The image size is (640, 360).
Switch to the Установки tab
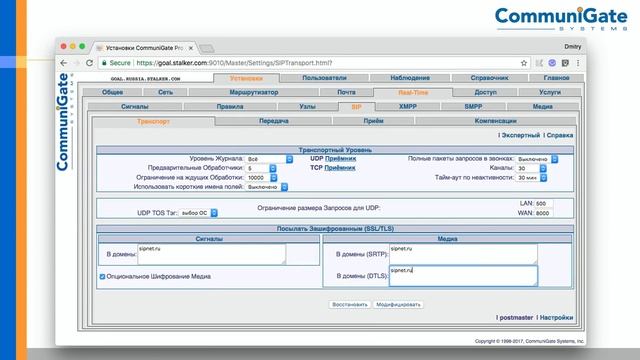(x=246, y=78)
